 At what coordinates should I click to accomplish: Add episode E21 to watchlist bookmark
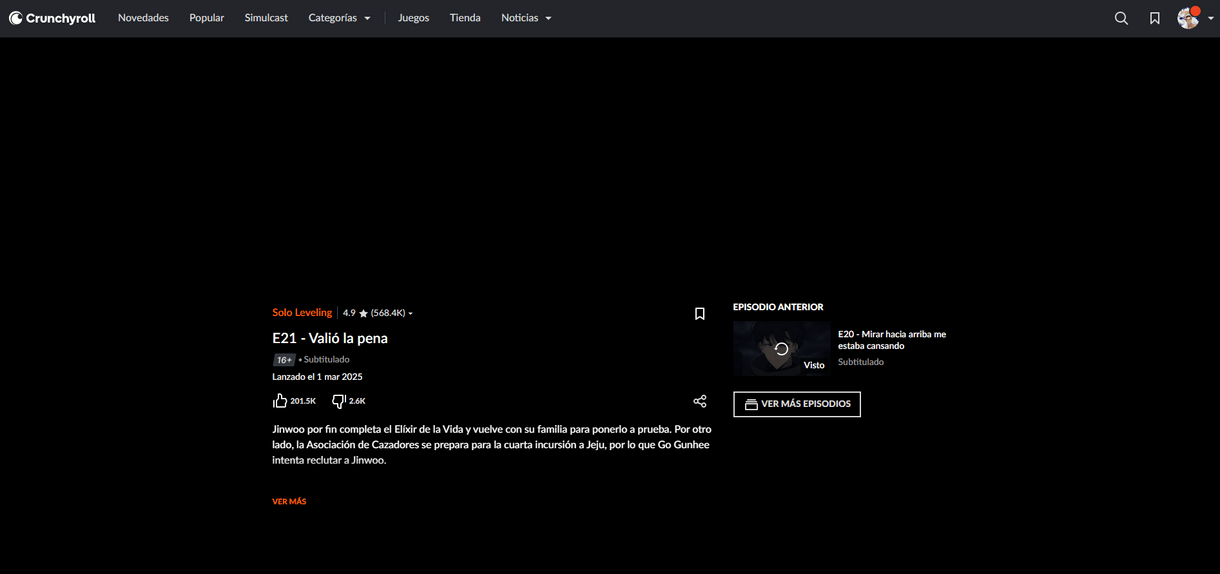coord(700,314)
